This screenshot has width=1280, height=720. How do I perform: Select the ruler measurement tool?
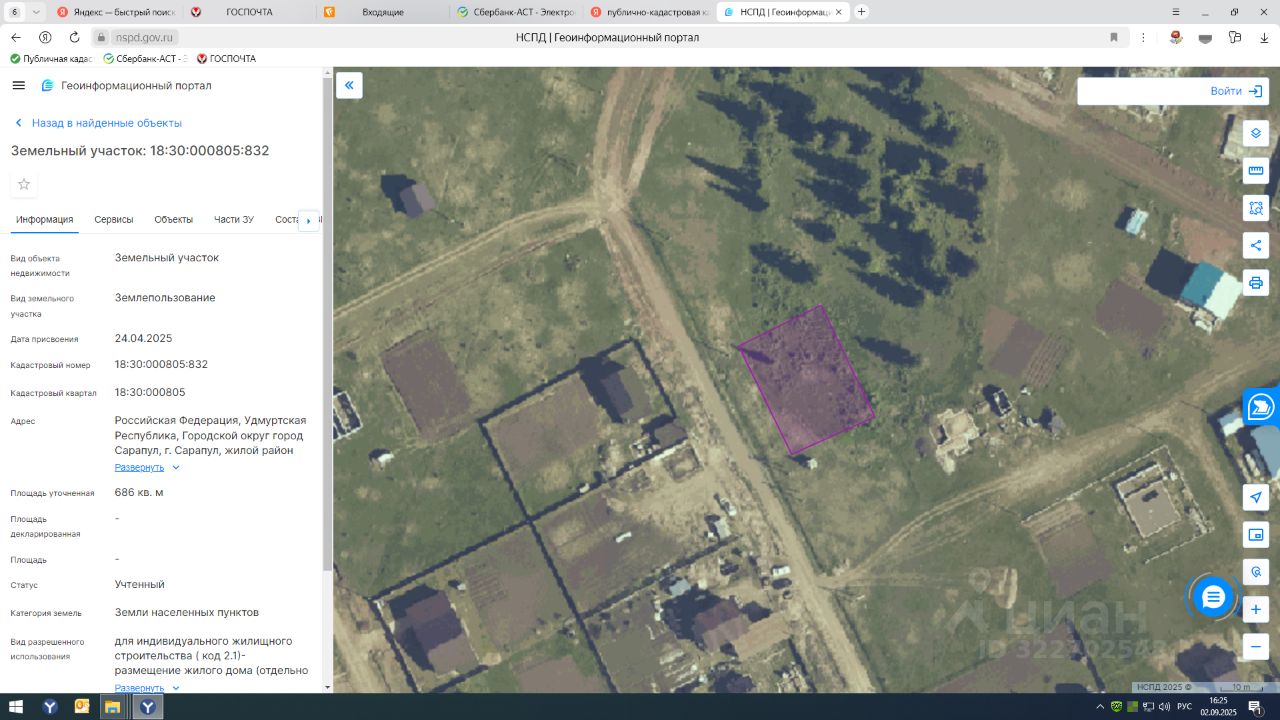click(1256, 171)
